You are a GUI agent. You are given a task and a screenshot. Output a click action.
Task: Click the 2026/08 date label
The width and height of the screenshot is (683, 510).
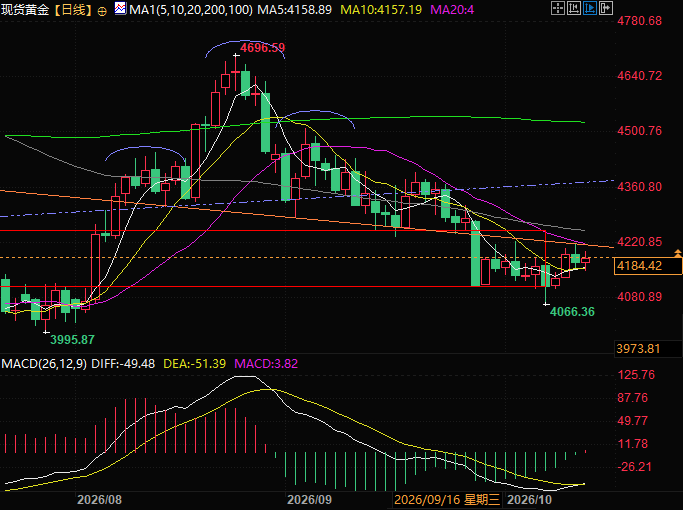(x=99, y=499)
